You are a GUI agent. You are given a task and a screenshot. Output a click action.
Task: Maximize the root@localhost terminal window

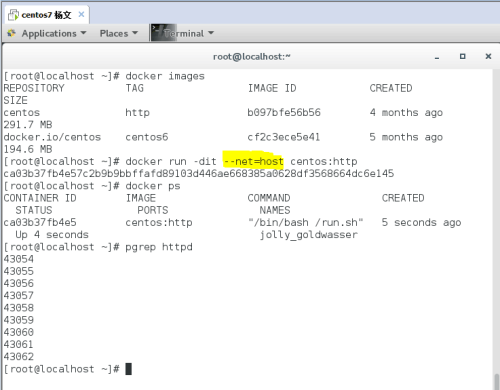point(462,56)
